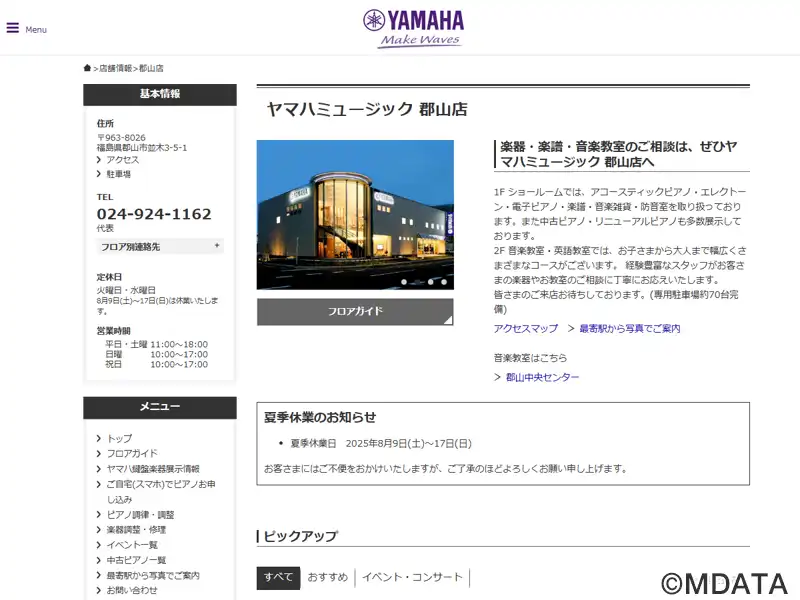
Task: Open the 駐車場 link under address
Action: point(118,174)
